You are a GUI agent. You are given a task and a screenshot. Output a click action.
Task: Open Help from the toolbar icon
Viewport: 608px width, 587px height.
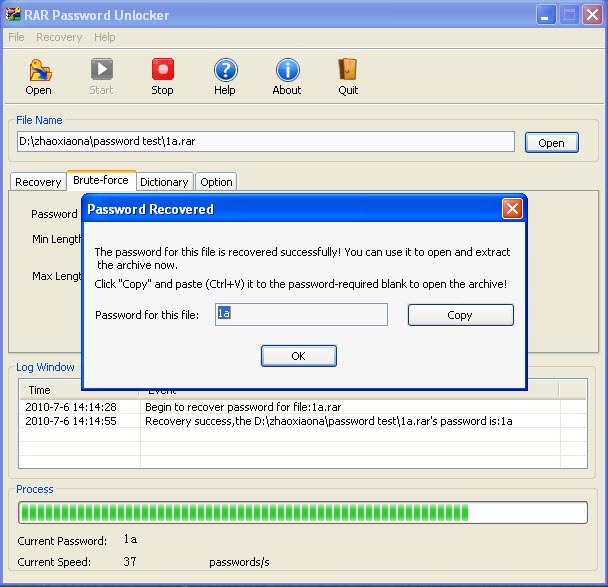click(225, 70)
